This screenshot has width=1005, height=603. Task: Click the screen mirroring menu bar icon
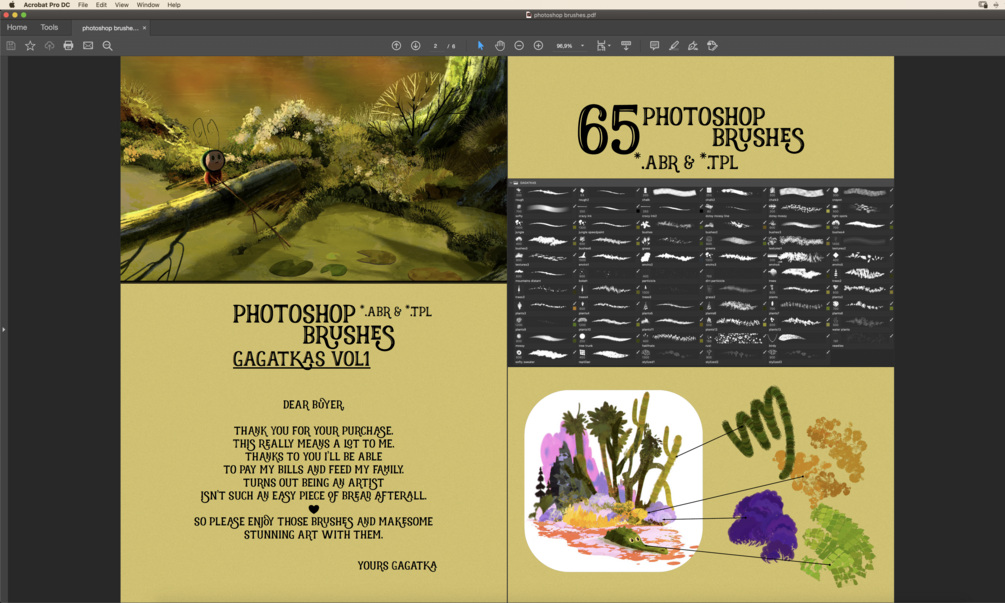[x=983, y=4]
